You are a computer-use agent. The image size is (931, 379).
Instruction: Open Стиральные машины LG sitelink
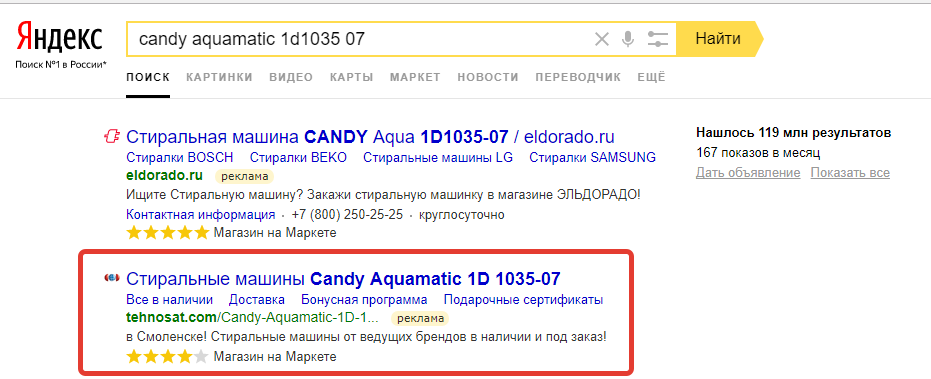point(438,158)
